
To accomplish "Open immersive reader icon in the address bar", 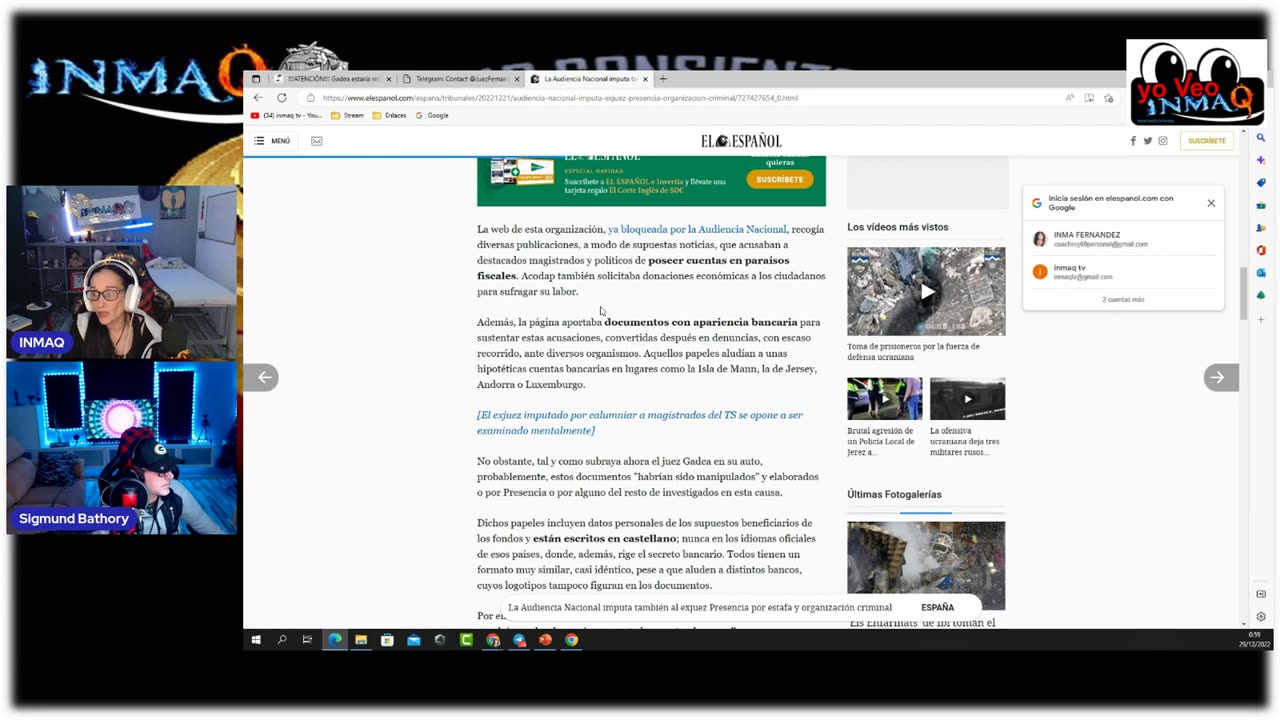I will click(1089, 98).
